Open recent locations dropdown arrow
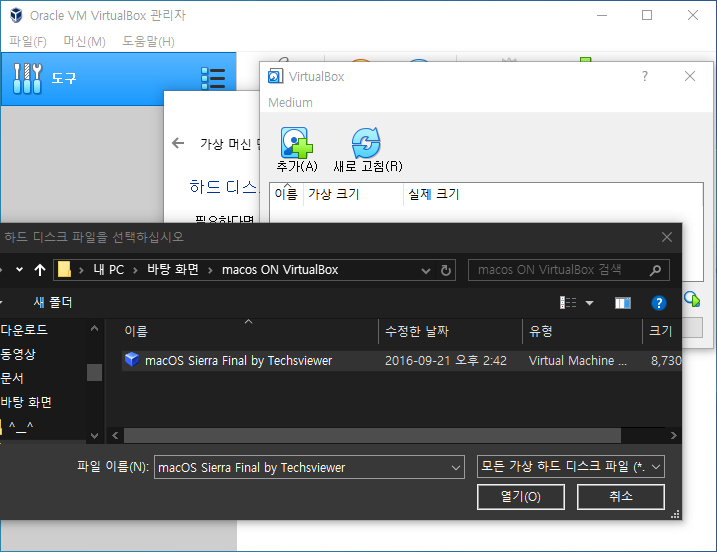The image size is (717, 552). [x=19, y=269]
